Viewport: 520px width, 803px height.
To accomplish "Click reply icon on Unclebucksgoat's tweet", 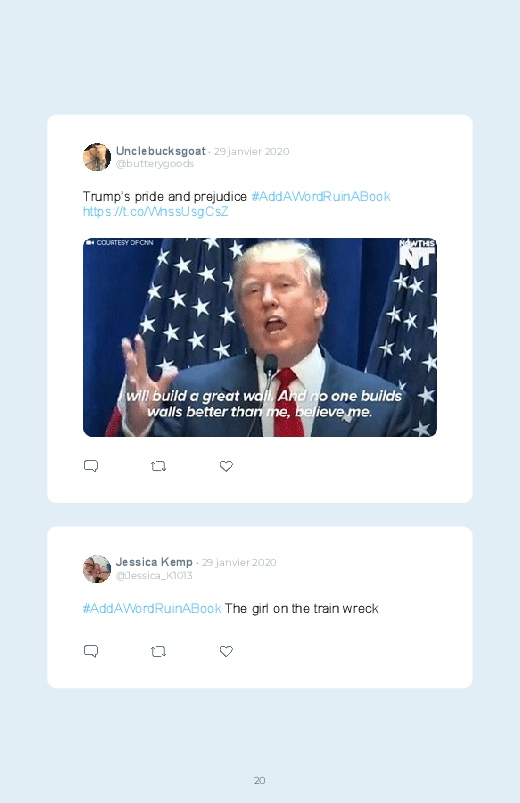I will (91, 466).
